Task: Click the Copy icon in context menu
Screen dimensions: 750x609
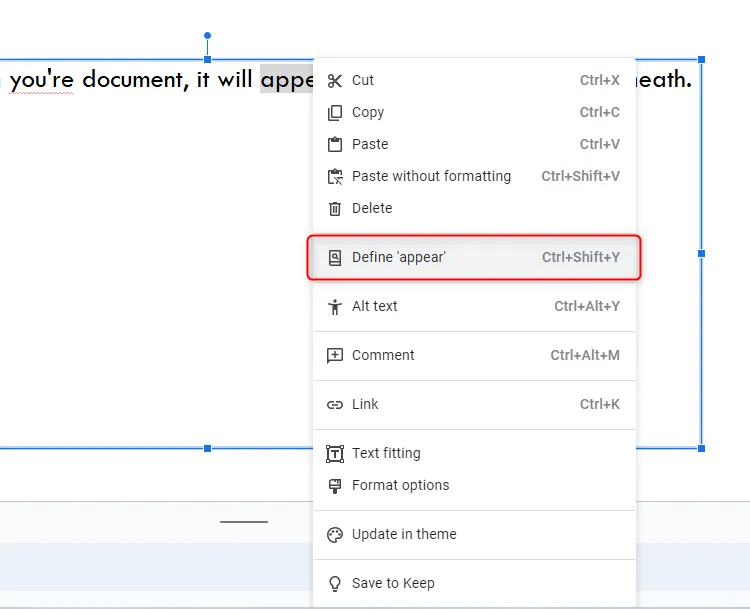Action: 335,112
